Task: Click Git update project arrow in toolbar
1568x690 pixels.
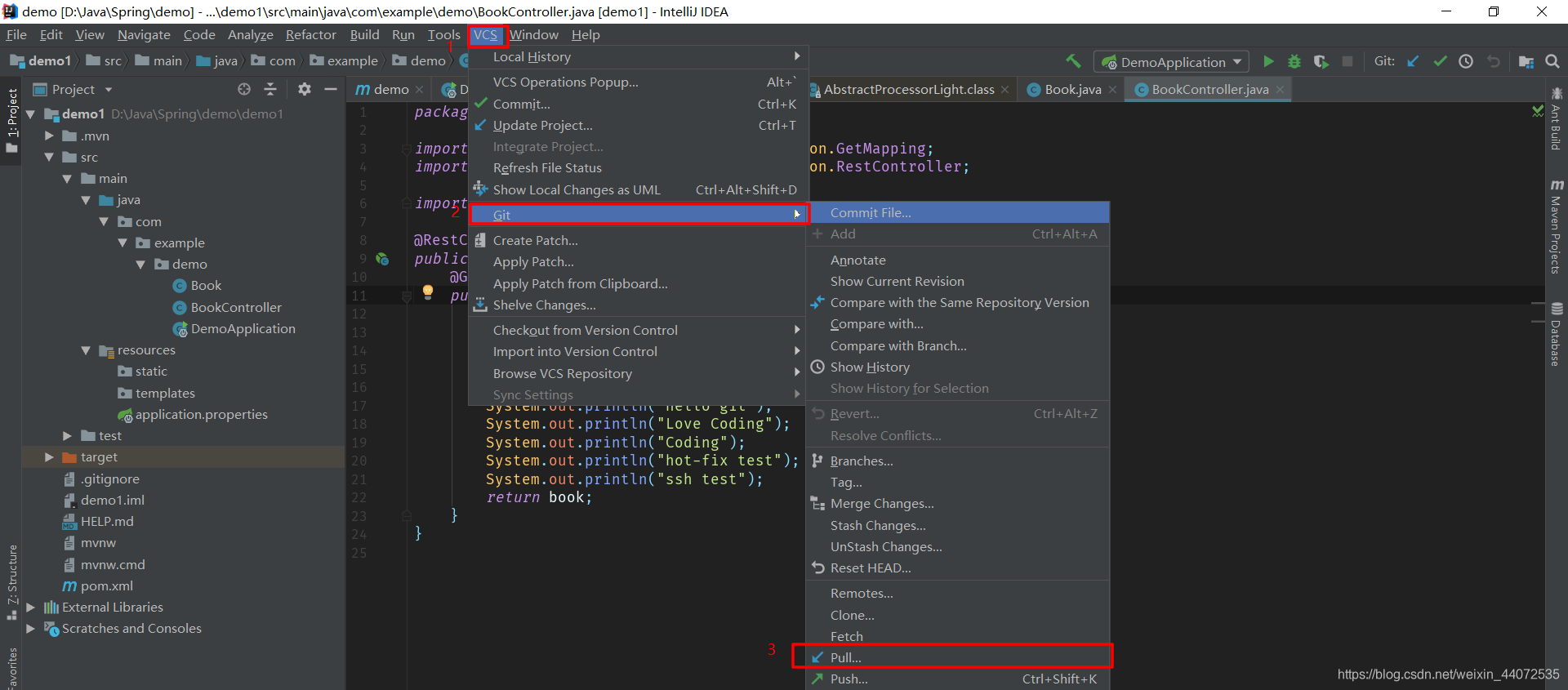Action: tap(1413, 61)
